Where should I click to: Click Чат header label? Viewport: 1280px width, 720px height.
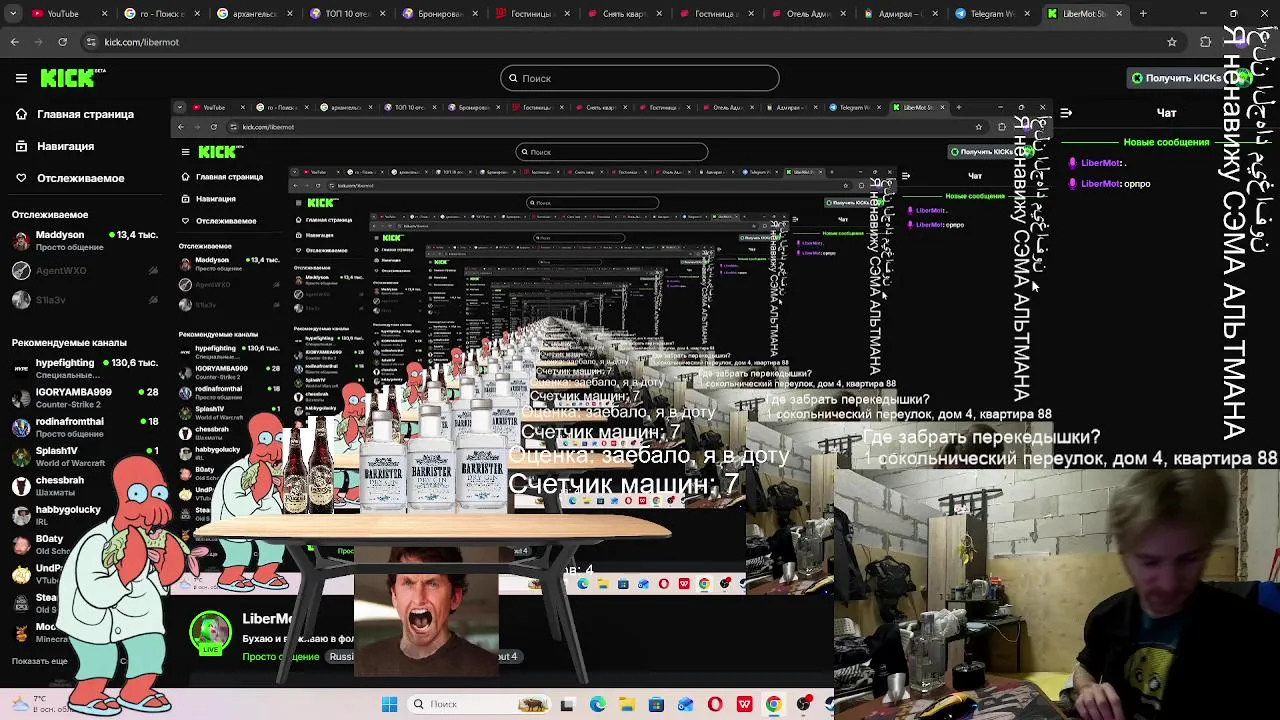(x=1166, y=113)
